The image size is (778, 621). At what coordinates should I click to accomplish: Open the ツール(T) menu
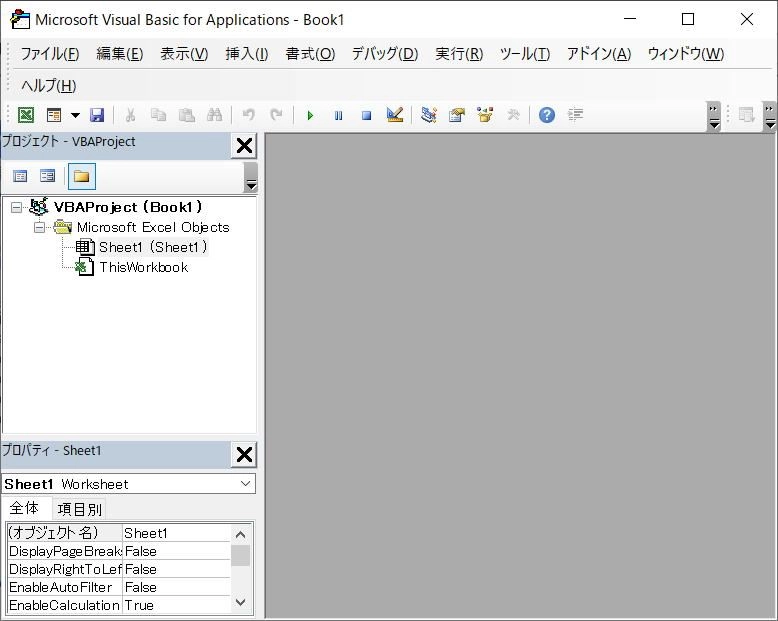525,54
